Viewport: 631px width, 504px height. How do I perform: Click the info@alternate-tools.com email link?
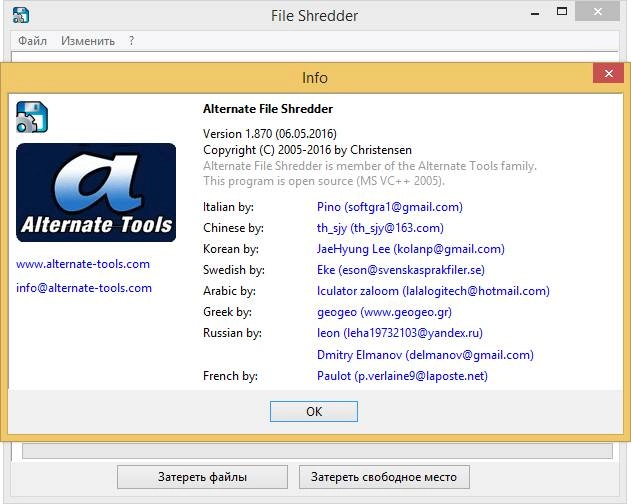tap(84, 288)
